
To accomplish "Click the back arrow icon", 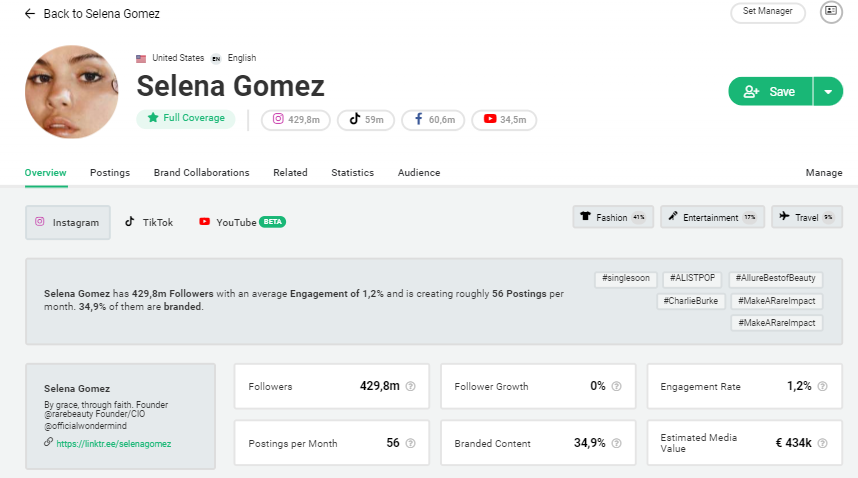I will coord(30,14).
